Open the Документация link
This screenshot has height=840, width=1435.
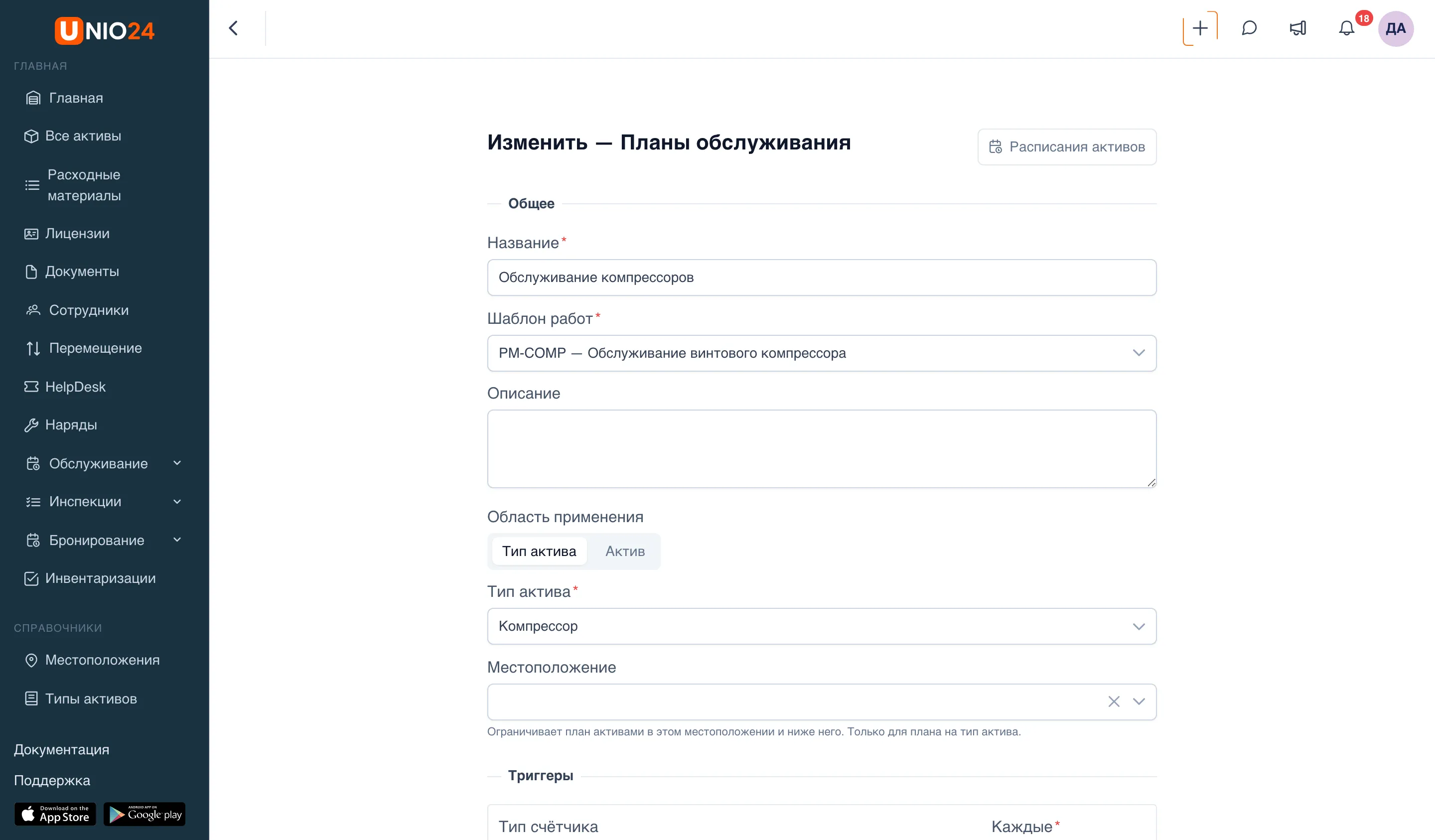(x=61, y=749)
